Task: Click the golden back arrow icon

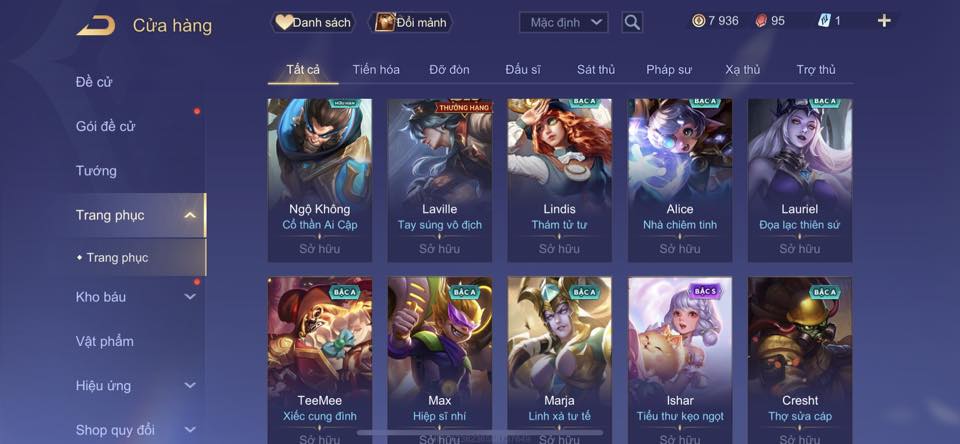Action: tap(96, 26)
